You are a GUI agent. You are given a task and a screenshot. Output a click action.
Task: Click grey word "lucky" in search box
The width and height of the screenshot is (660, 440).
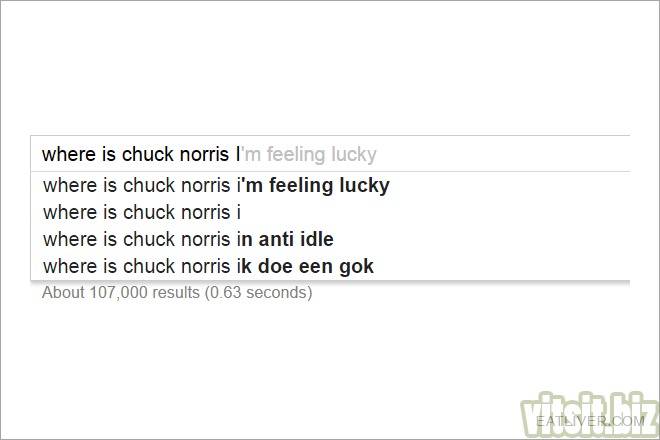(354, 155)
